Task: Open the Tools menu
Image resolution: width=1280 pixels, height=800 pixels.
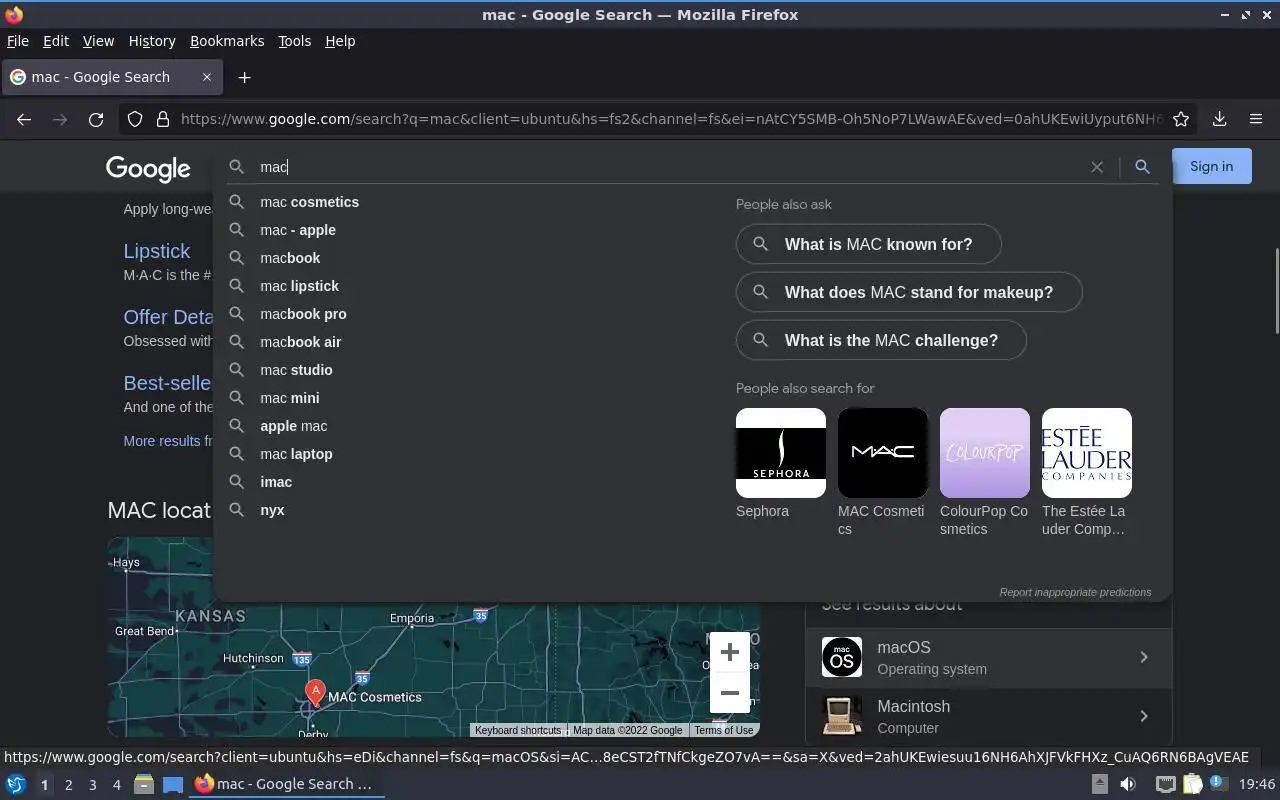Action: click(x=294, y=41)
